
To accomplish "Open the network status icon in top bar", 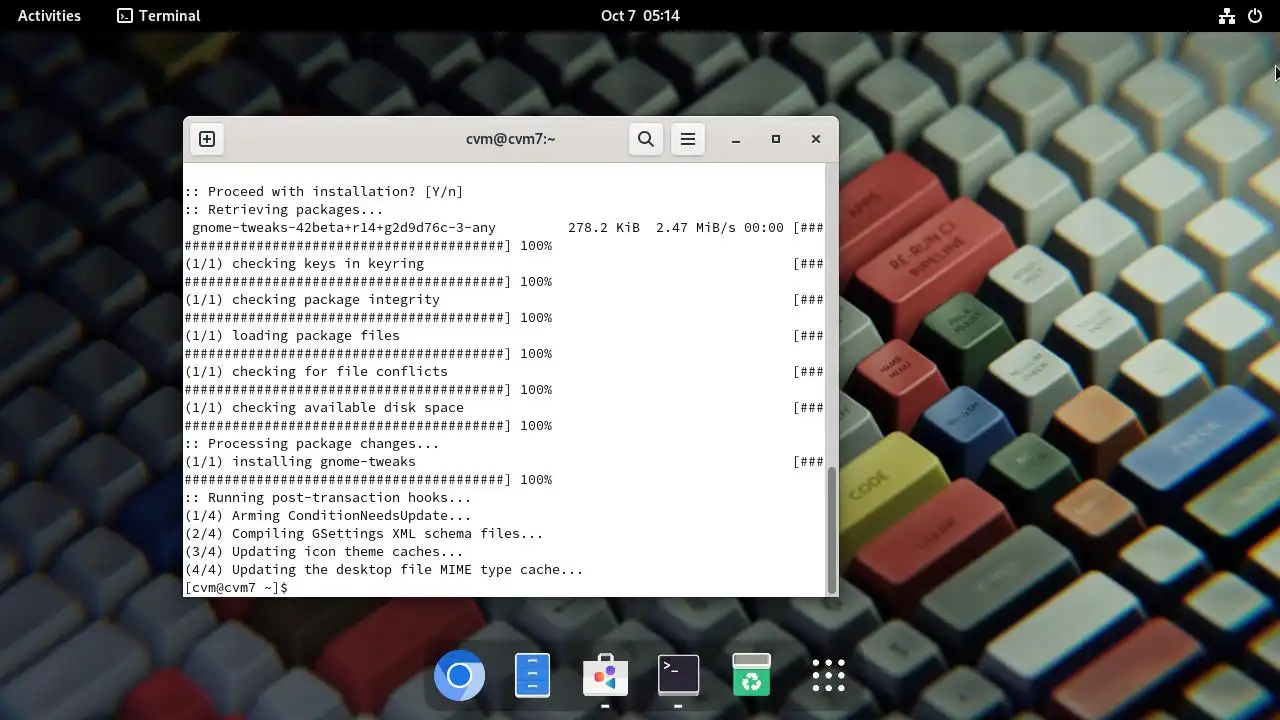I will pos(1227,16).
